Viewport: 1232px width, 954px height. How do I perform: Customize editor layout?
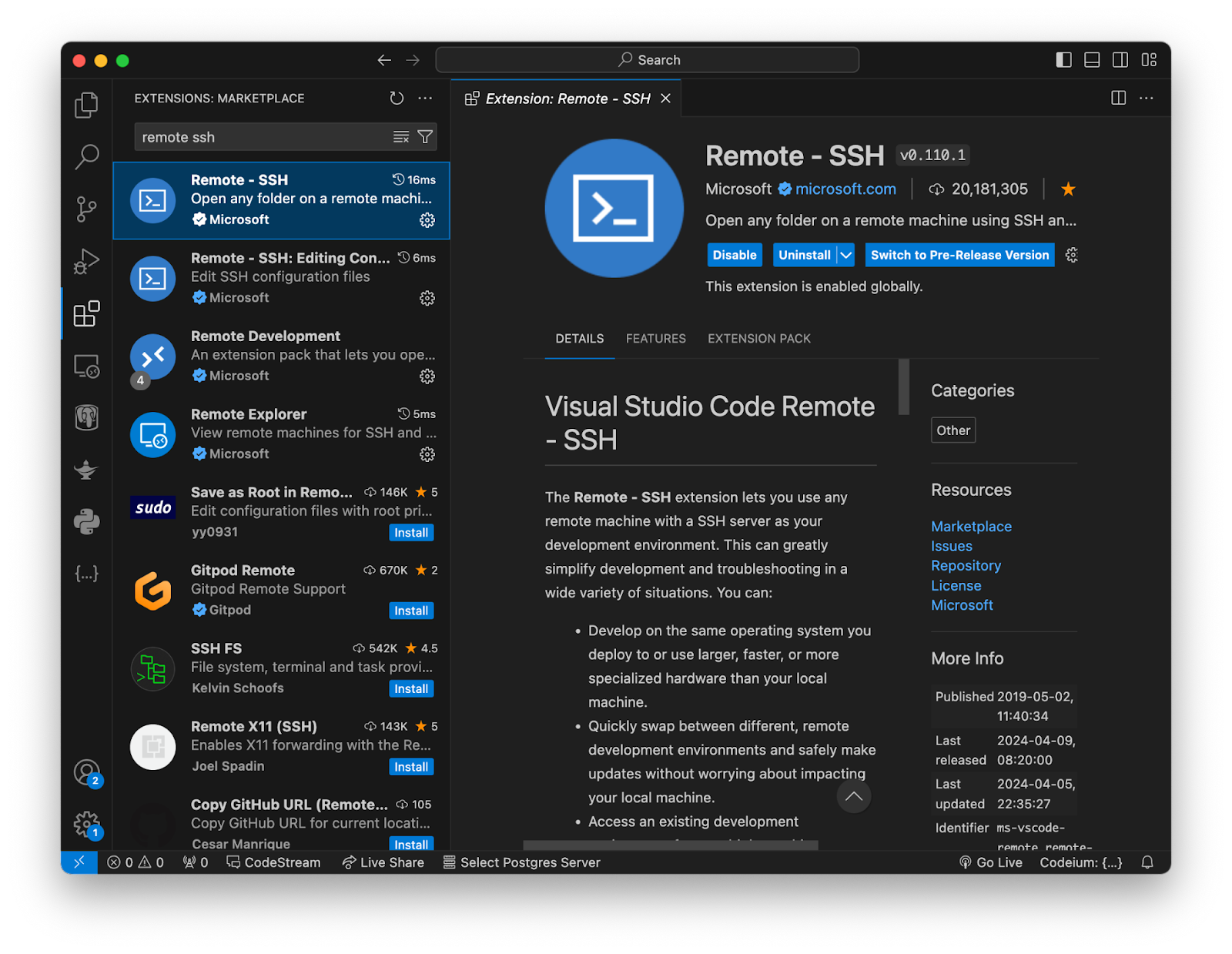point(1149,60)
